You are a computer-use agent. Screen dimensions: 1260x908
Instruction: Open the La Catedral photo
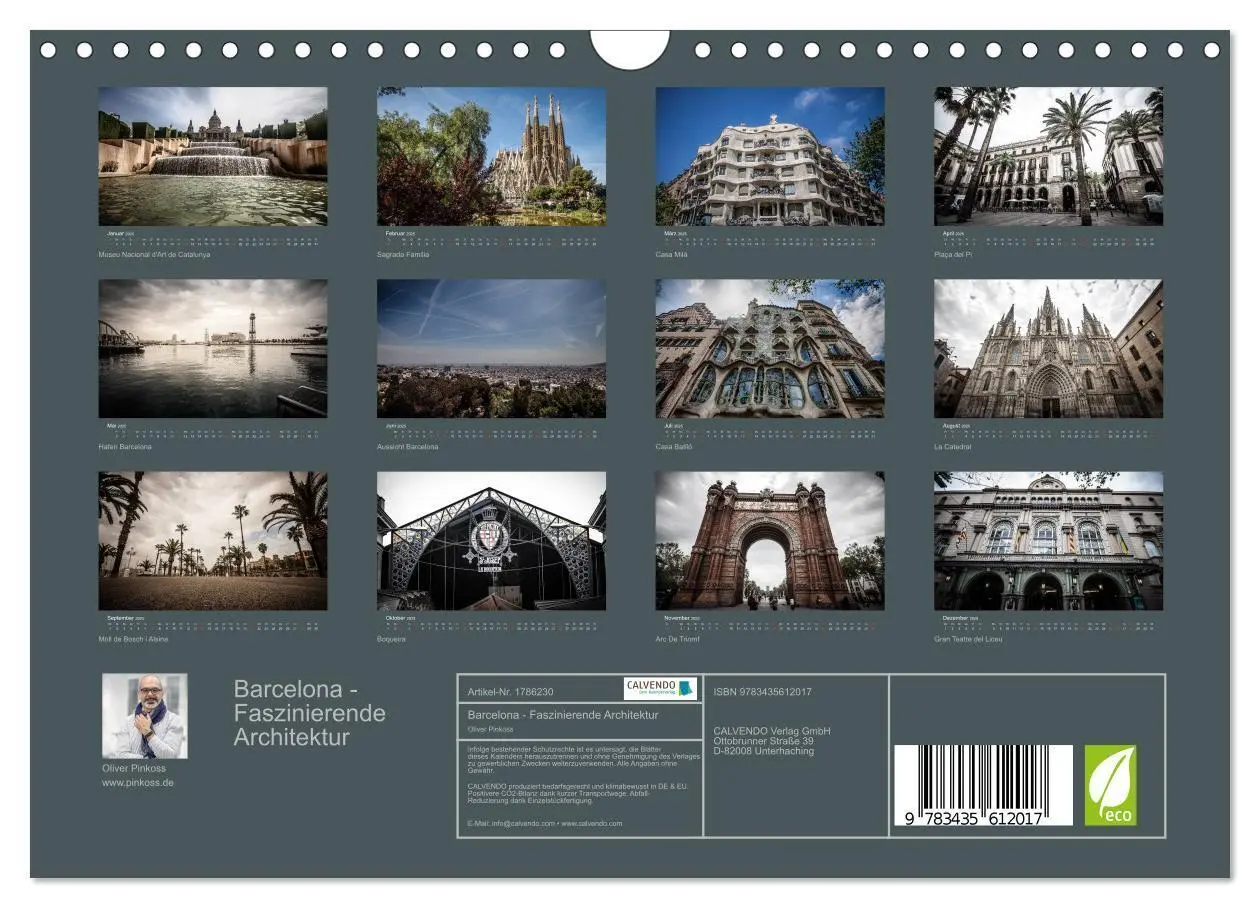(1049, 348)
